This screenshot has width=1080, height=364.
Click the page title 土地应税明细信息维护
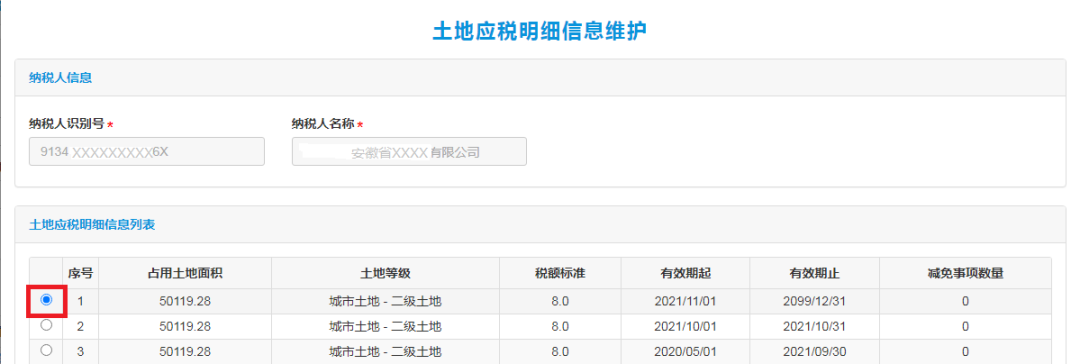tap(539, 32)
